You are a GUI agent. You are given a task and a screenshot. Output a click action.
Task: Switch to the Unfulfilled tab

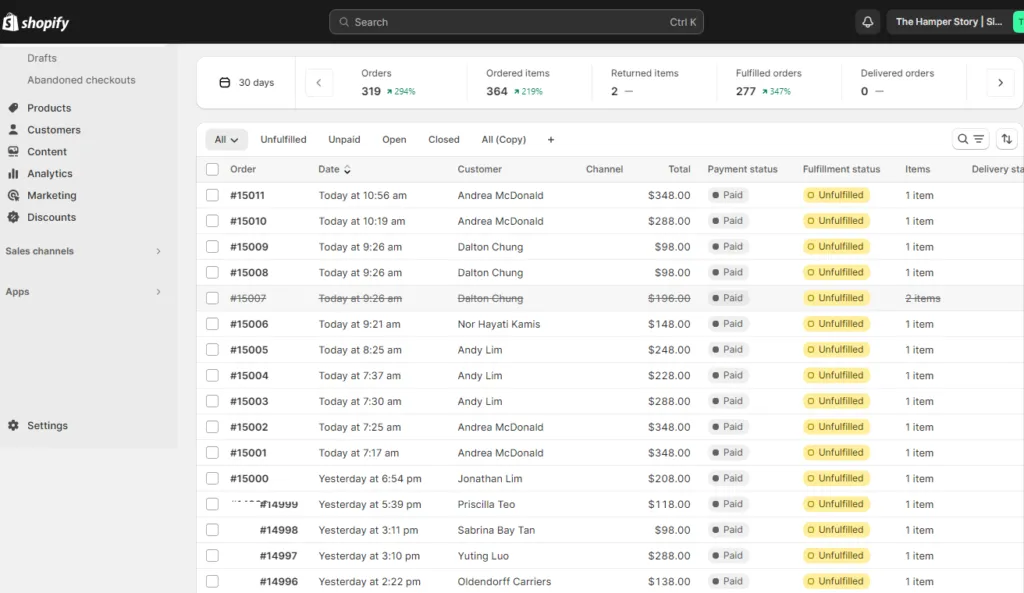click(283, 139)
